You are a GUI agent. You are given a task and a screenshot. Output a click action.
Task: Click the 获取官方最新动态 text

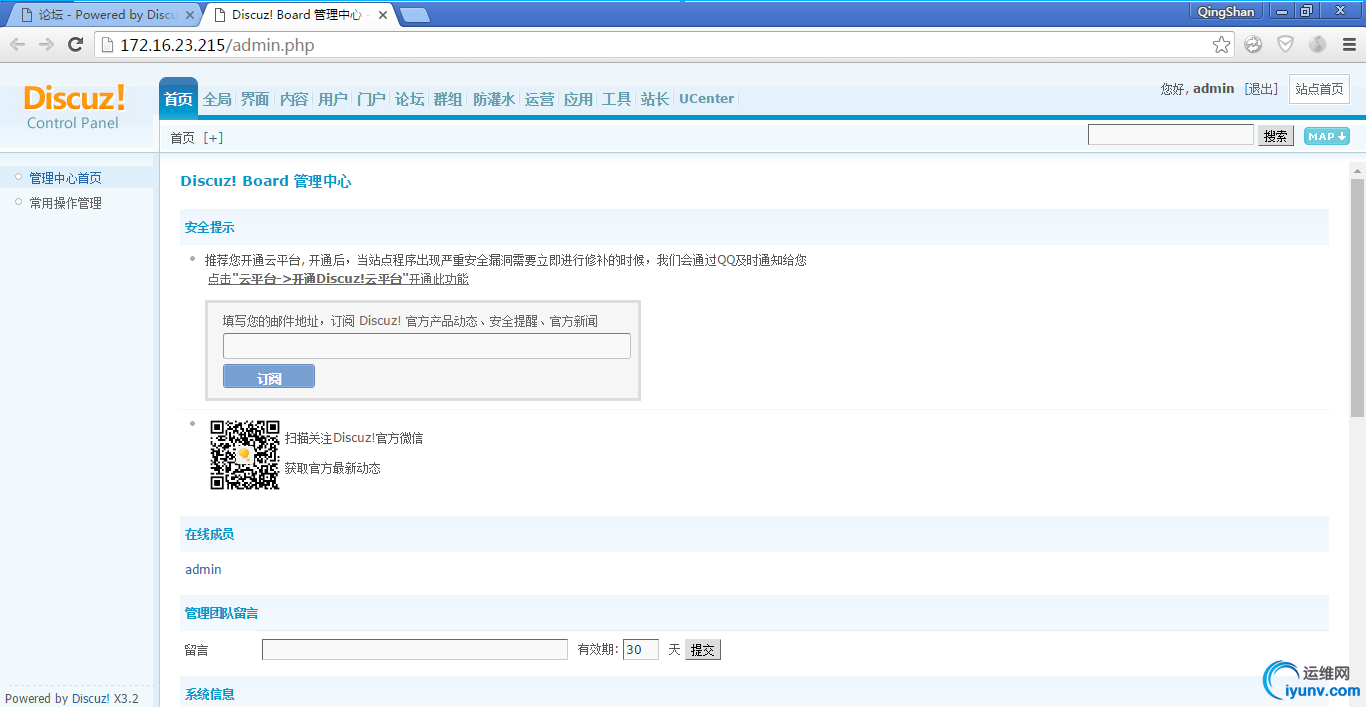(x=332, y=468)
